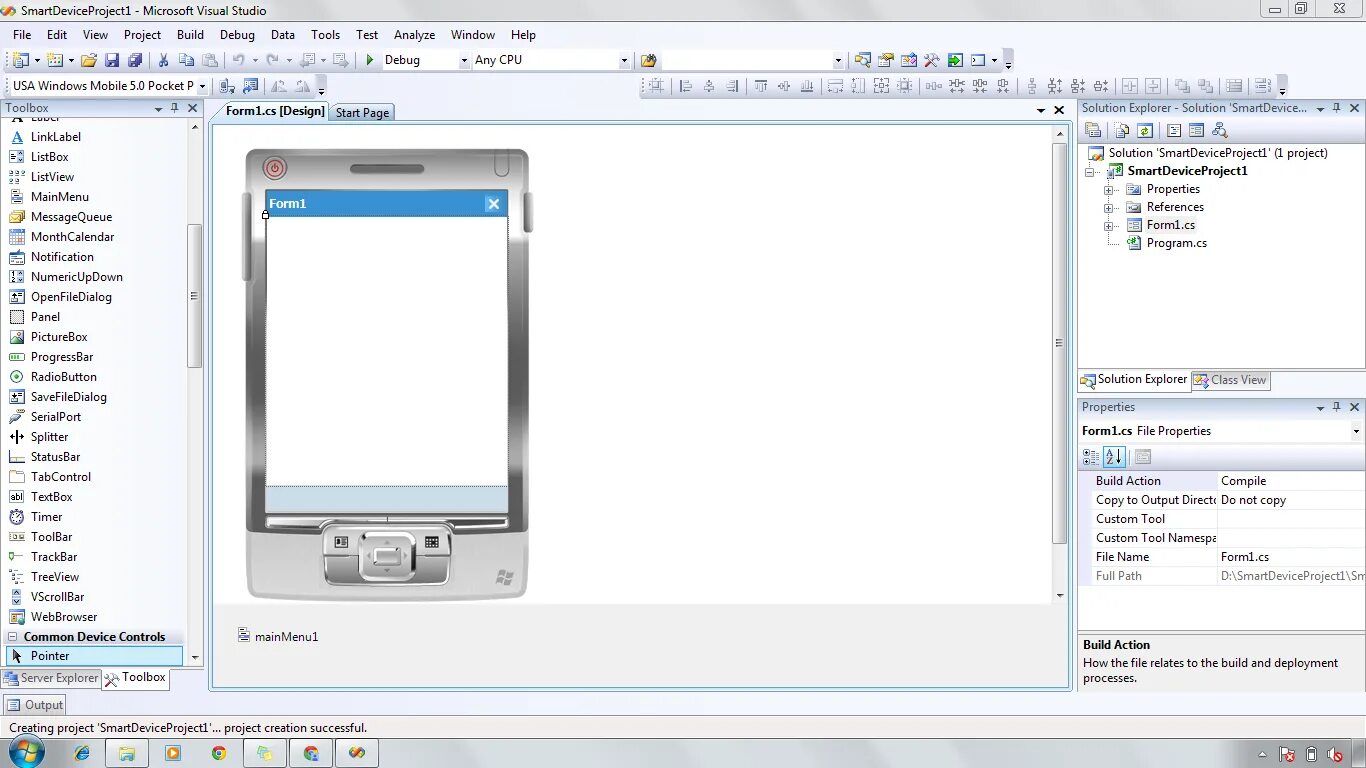
Task: Toggle Alphabetical sort in Properties panel
Action: tap(1114, 457)
